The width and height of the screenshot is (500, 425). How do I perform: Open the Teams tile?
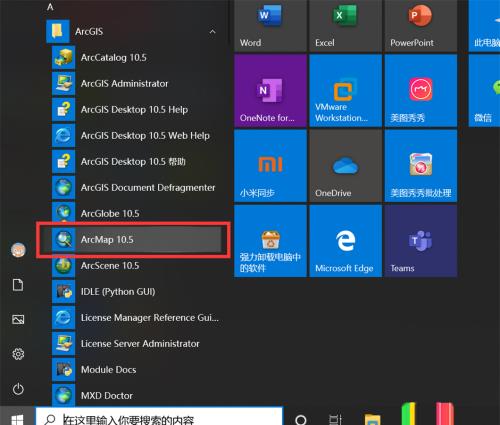point(421,241)
